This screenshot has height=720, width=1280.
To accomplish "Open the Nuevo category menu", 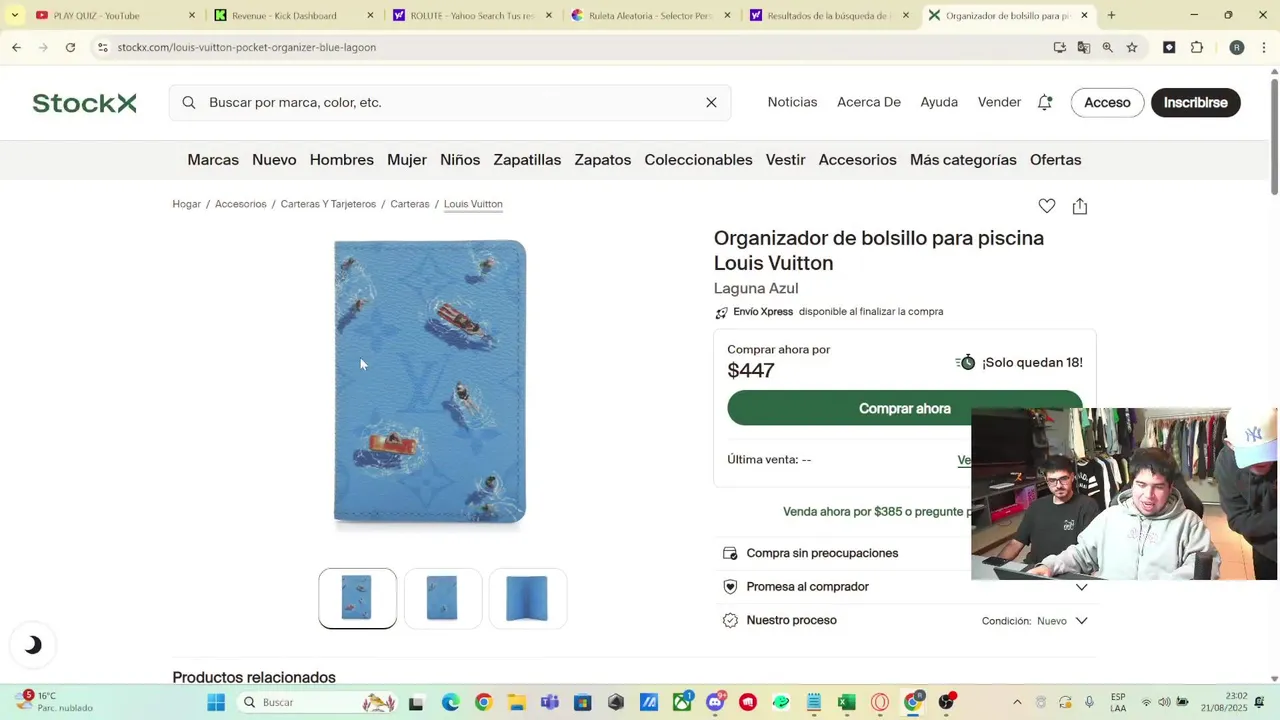I will point(274,160).
